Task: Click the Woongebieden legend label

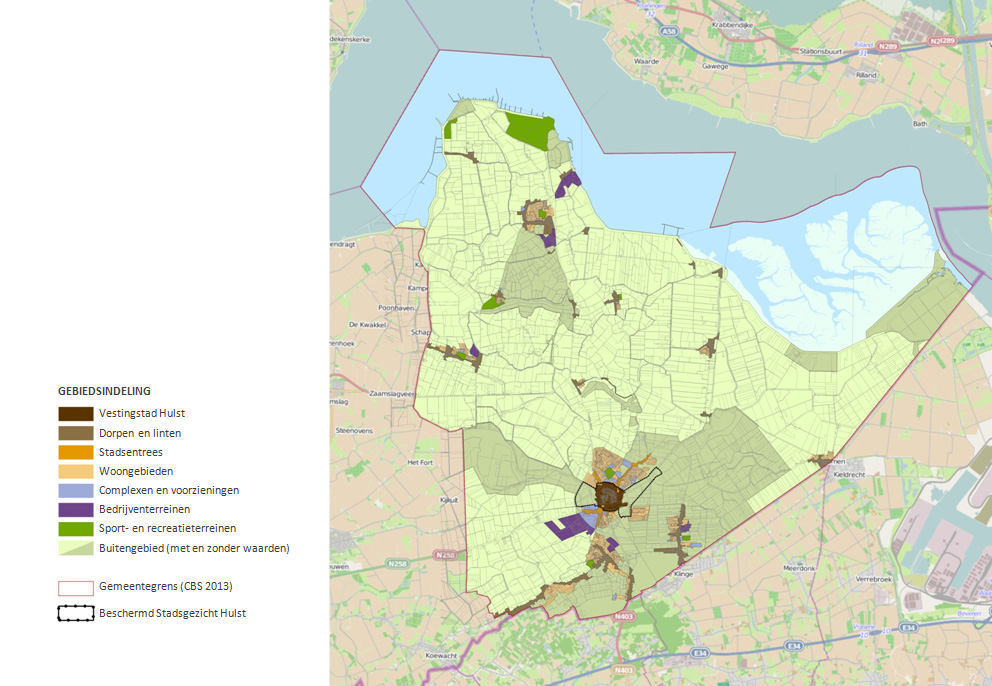Action: click(x=136, y=471)
